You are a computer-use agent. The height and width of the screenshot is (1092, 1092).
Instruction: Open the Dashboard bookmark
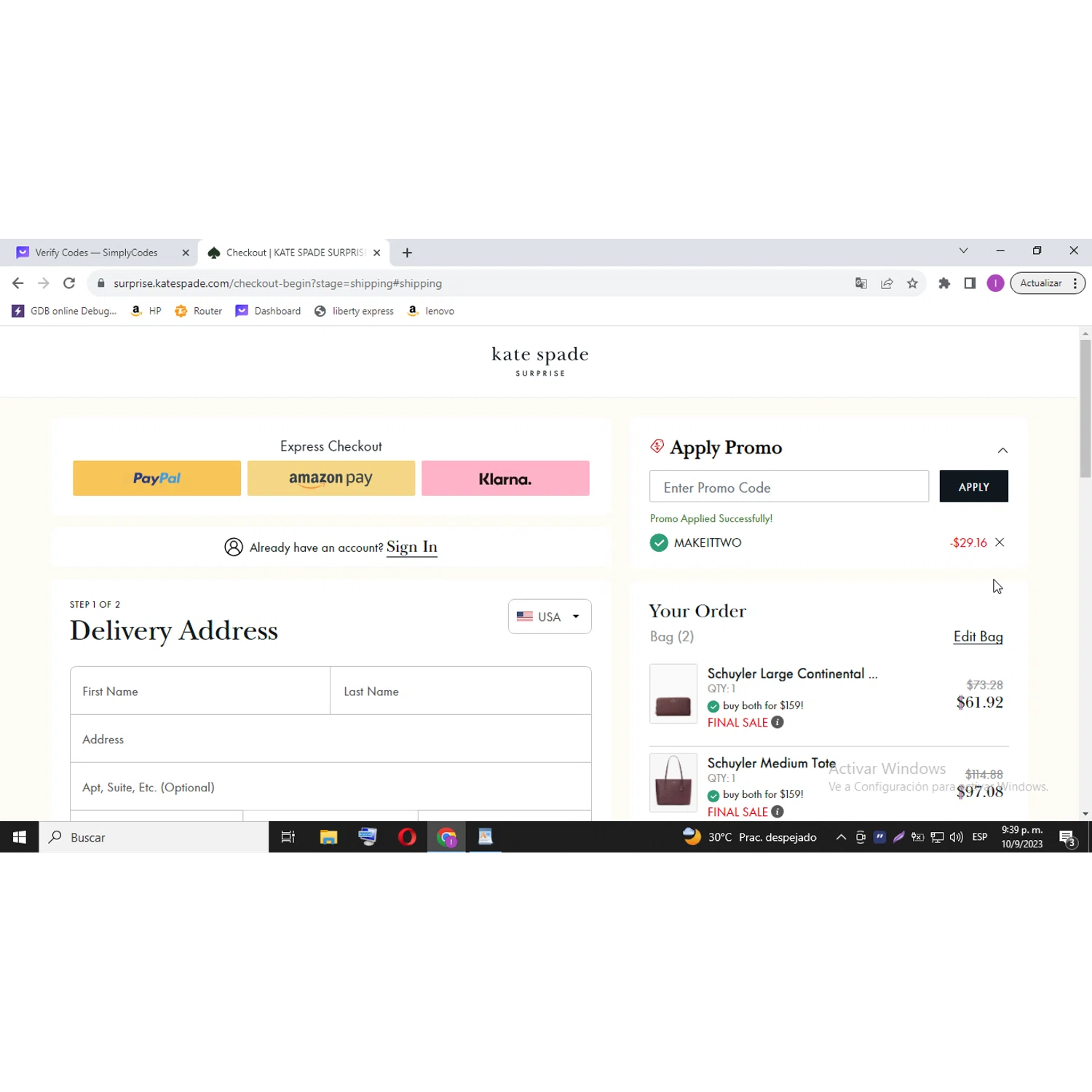click(268, 311)
